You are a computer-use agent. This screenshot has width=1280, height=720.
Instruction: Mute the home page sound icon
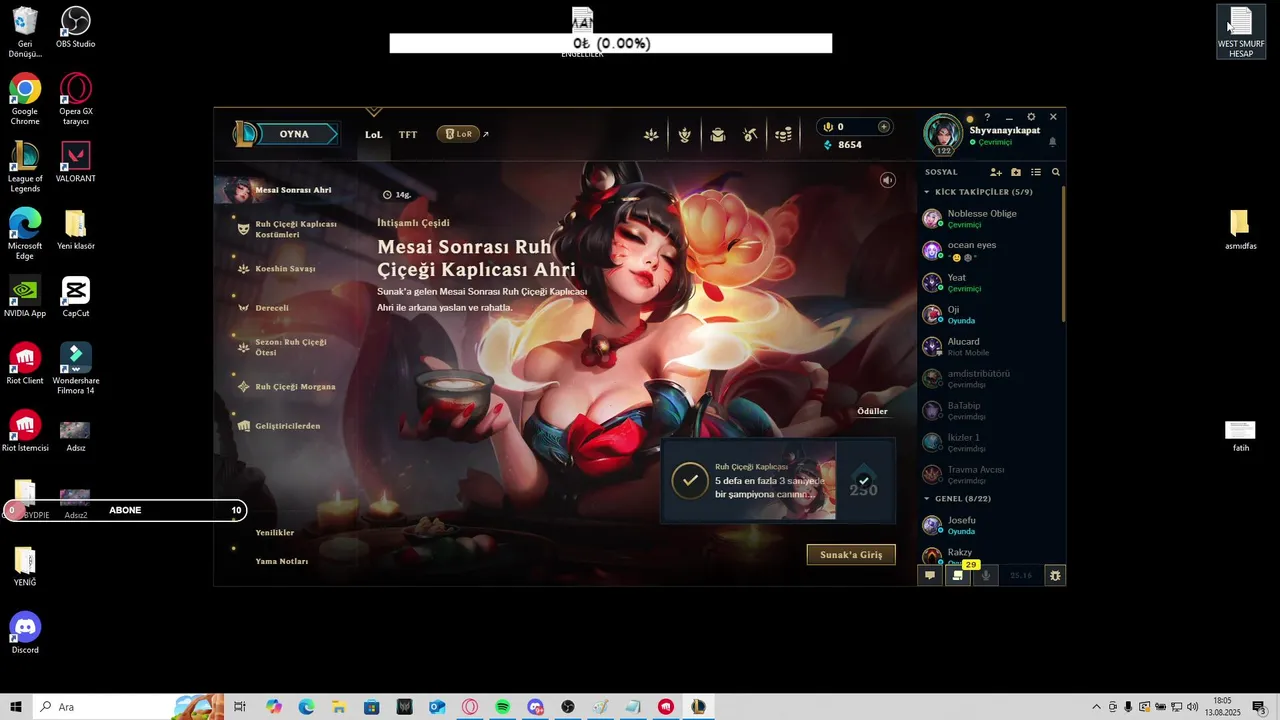tap(887, 180)
